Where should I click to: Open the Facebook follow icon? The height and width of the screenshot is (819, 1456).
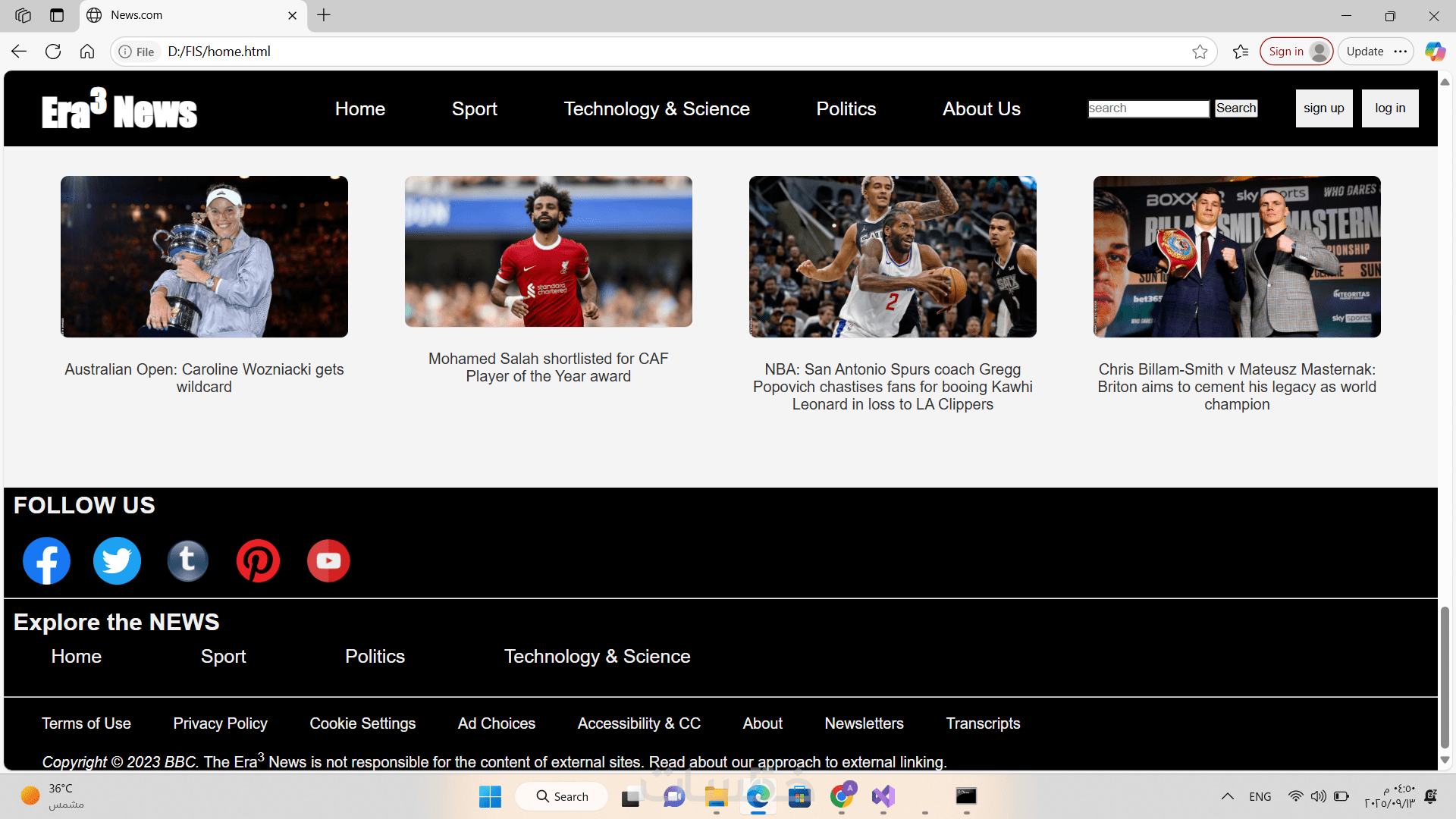pyautogui.click(x=46, y=560)
